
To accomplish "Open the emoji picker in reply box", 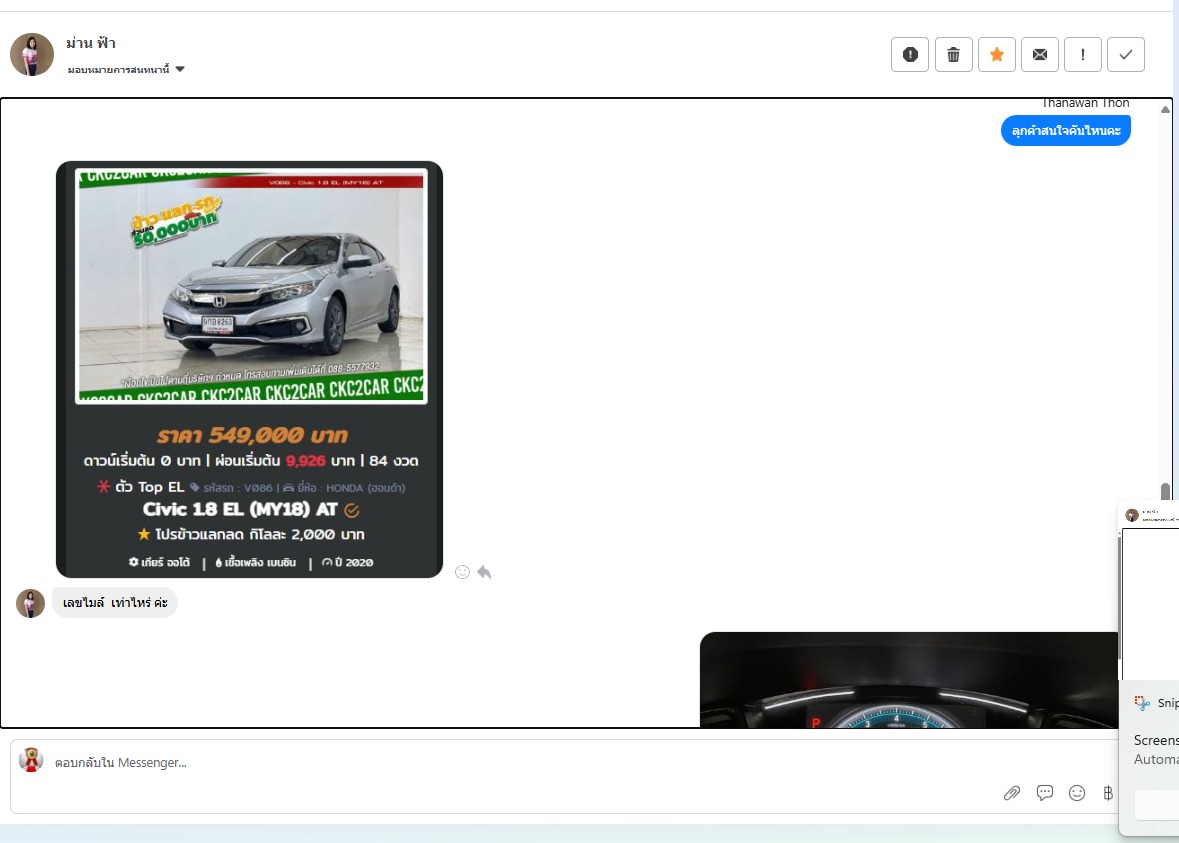I will [x=1077, y=793].
